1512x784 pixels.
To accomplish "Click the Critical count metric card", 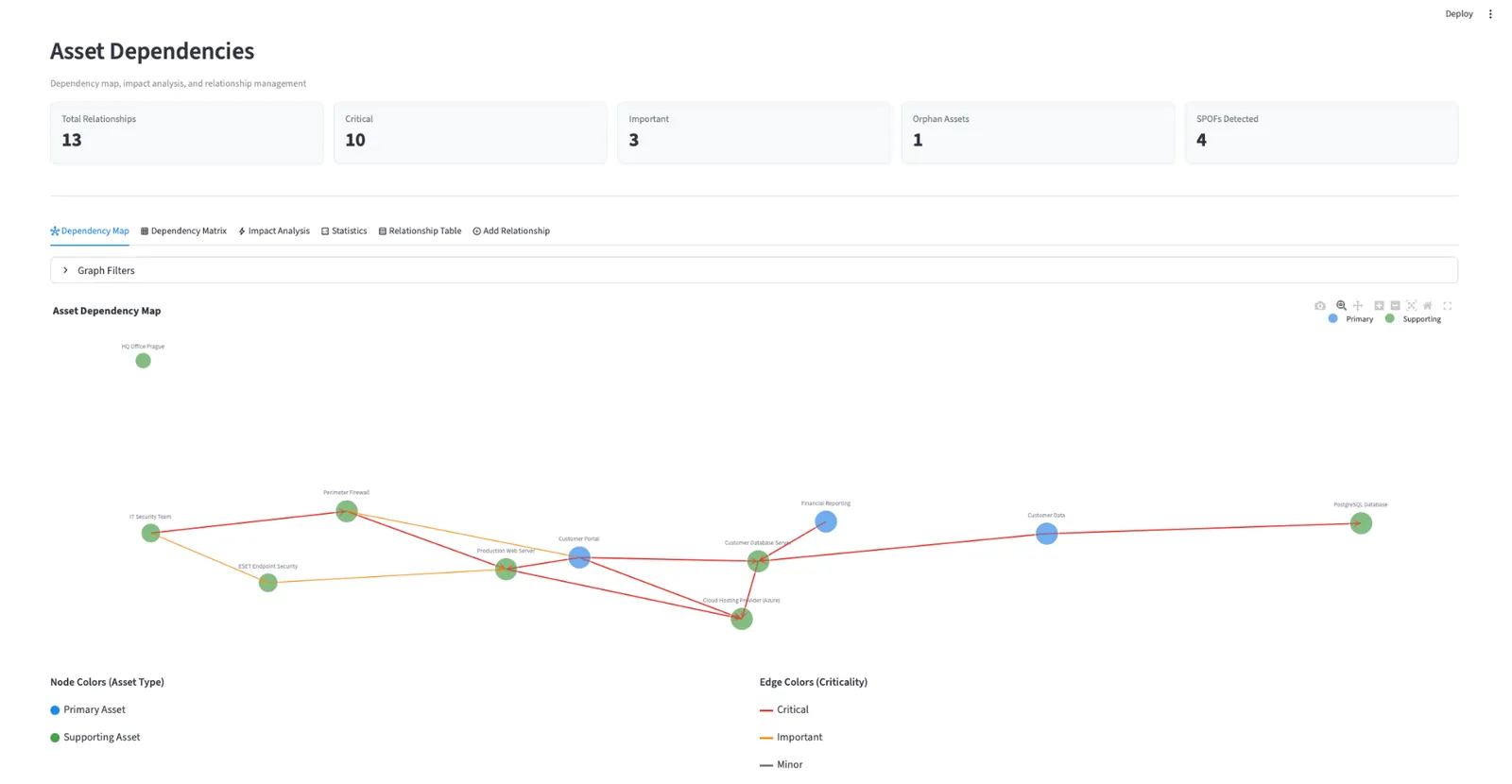I will point(471,133).
